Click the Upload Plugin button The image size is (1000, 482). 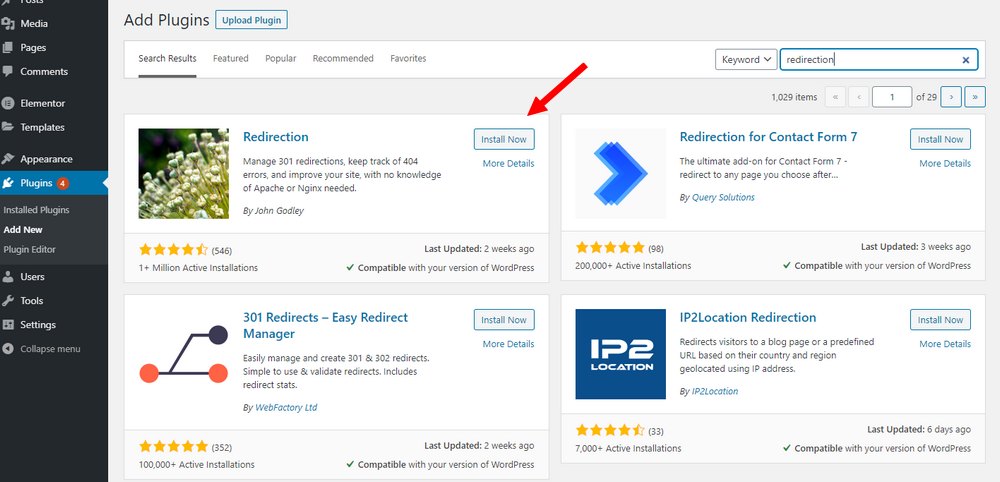coord(252,20)
